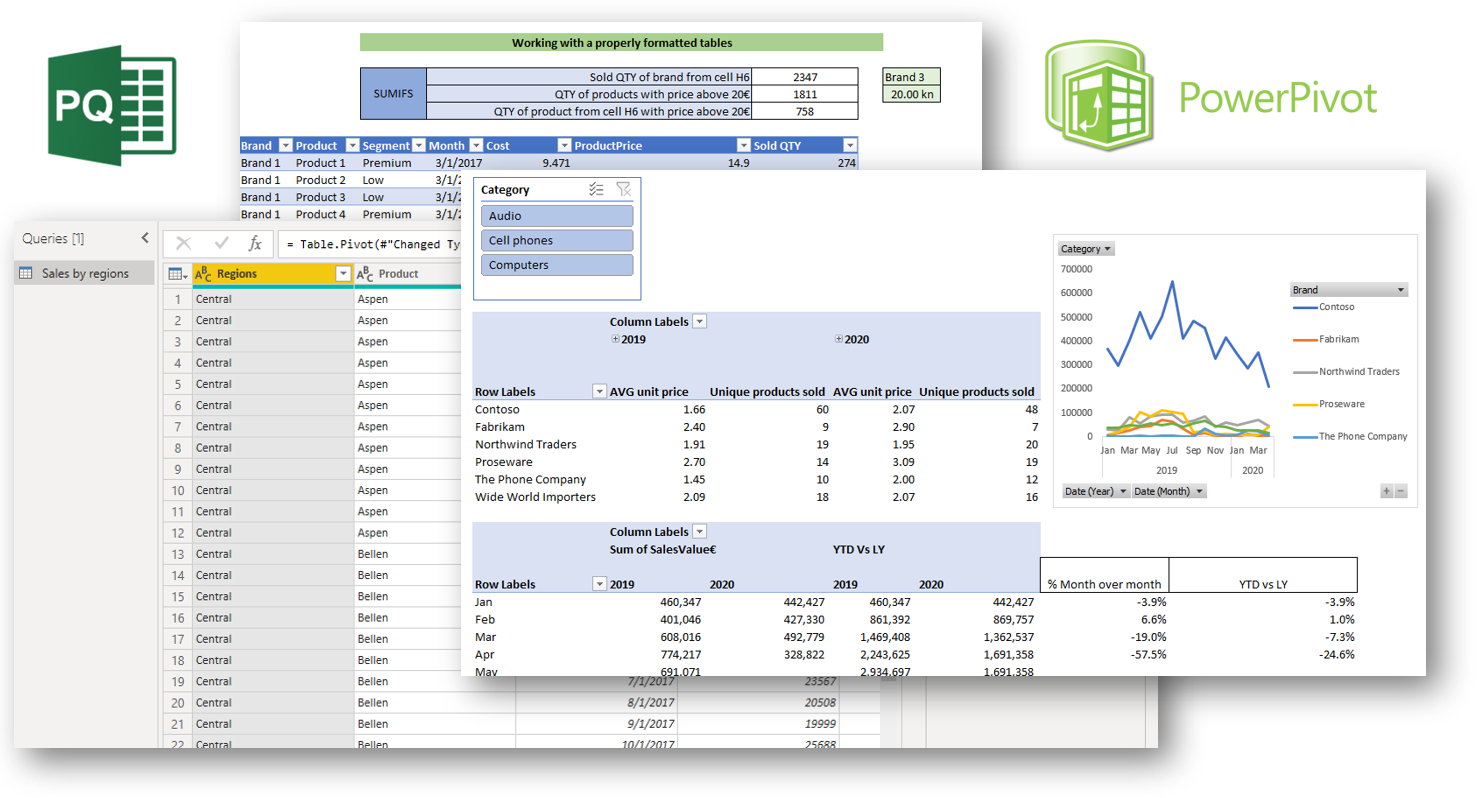Open the Brand legend field dropdown
The image size is (1477, 798).
[x=1348, y=290]
